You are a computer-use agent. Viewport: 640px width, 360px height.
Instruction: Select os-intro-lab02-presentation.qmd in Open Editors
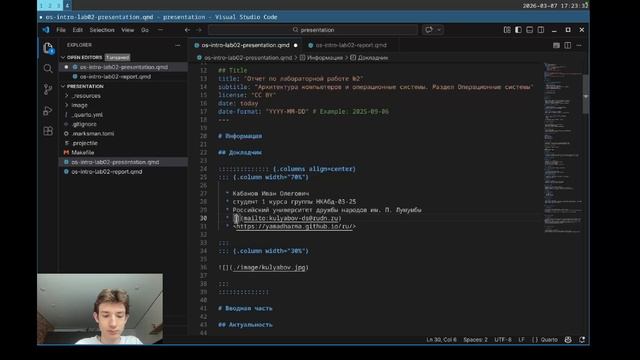click(x=124, y=67)
